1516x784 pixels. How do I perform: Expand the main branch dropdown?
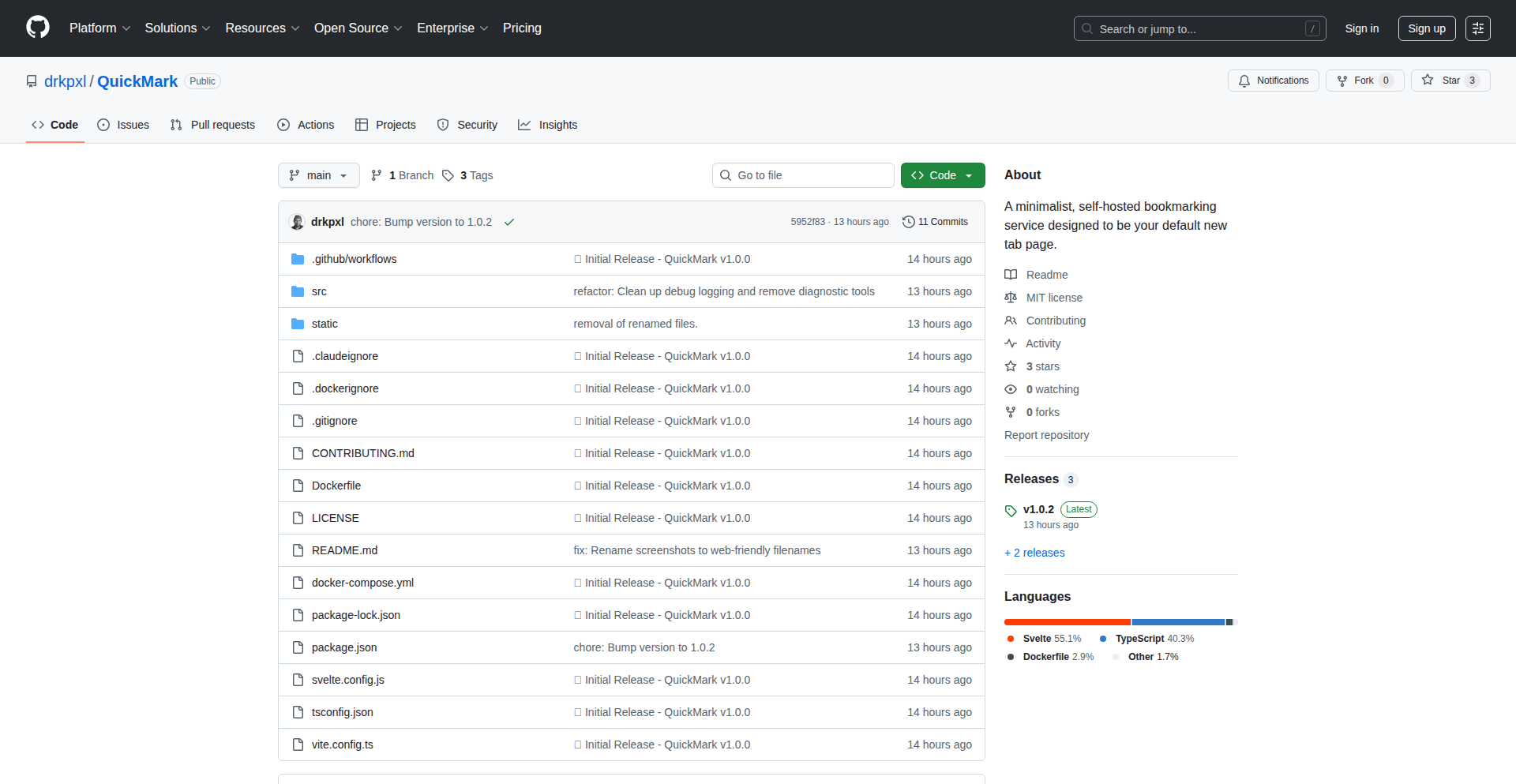(318, 175)
